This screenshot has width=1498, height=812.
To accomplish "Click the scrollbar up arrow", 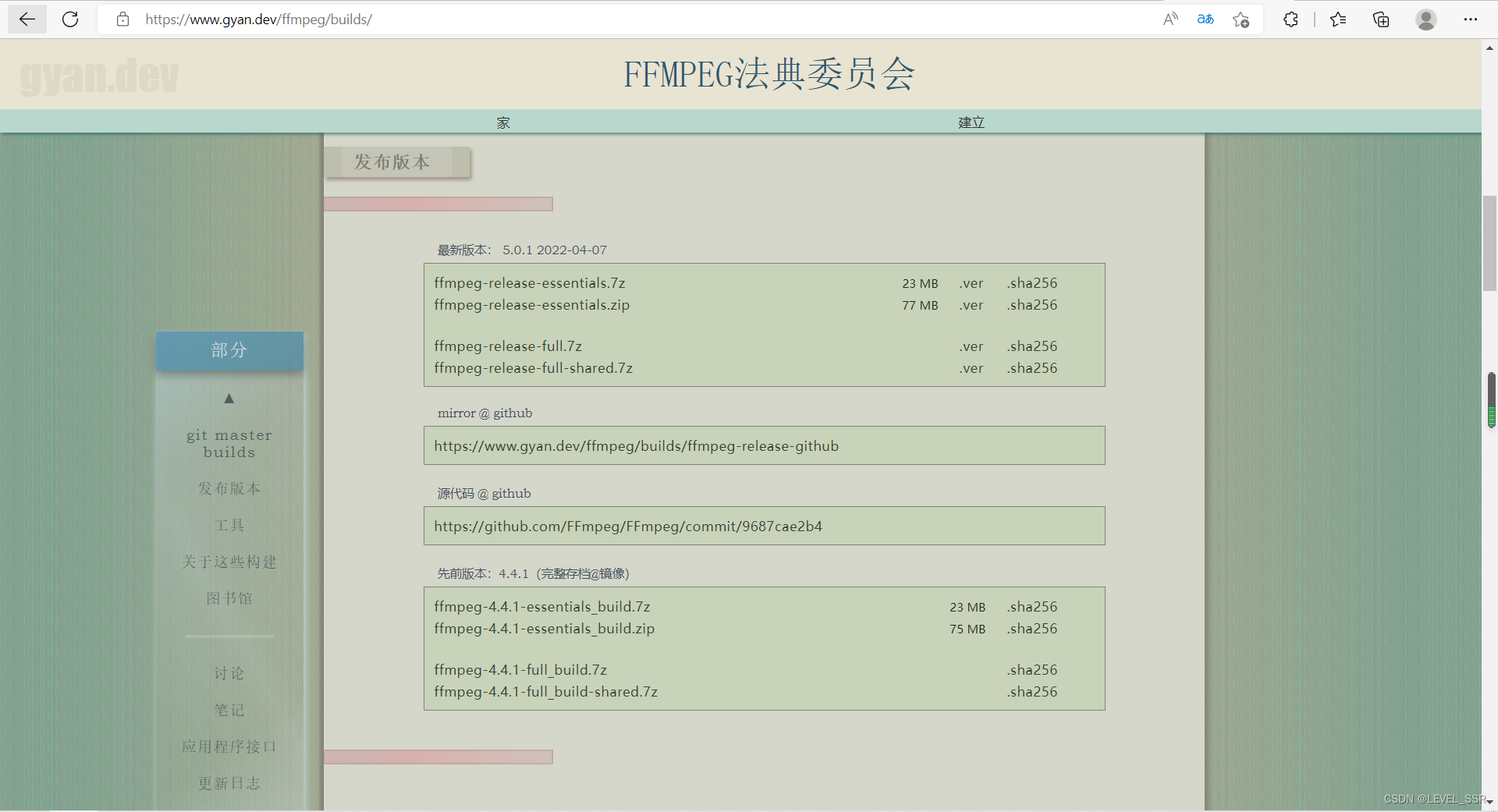I will (1489, 48).
